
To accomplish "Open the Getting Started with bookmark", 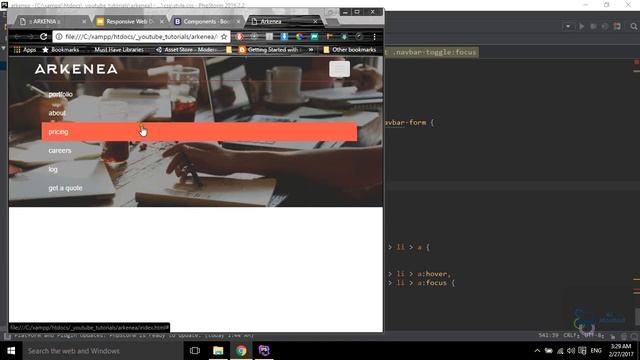I will click(x=269, y=50).
